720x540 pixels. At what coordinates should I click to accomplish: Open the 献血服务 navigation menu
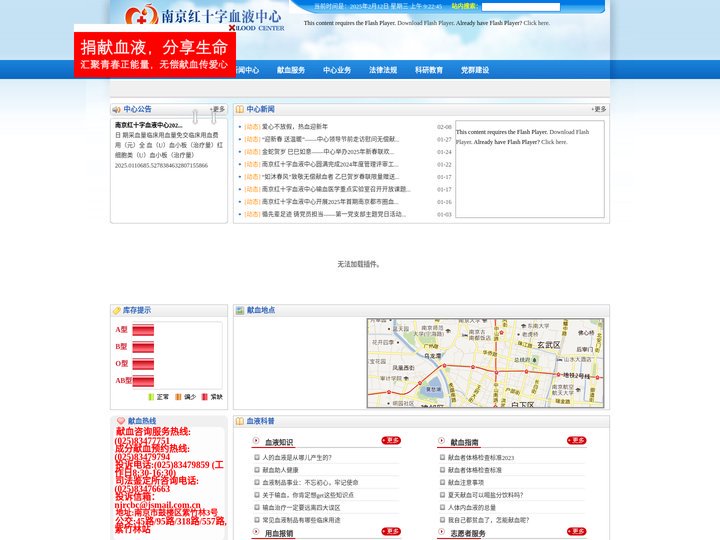(x=291, y=70)
